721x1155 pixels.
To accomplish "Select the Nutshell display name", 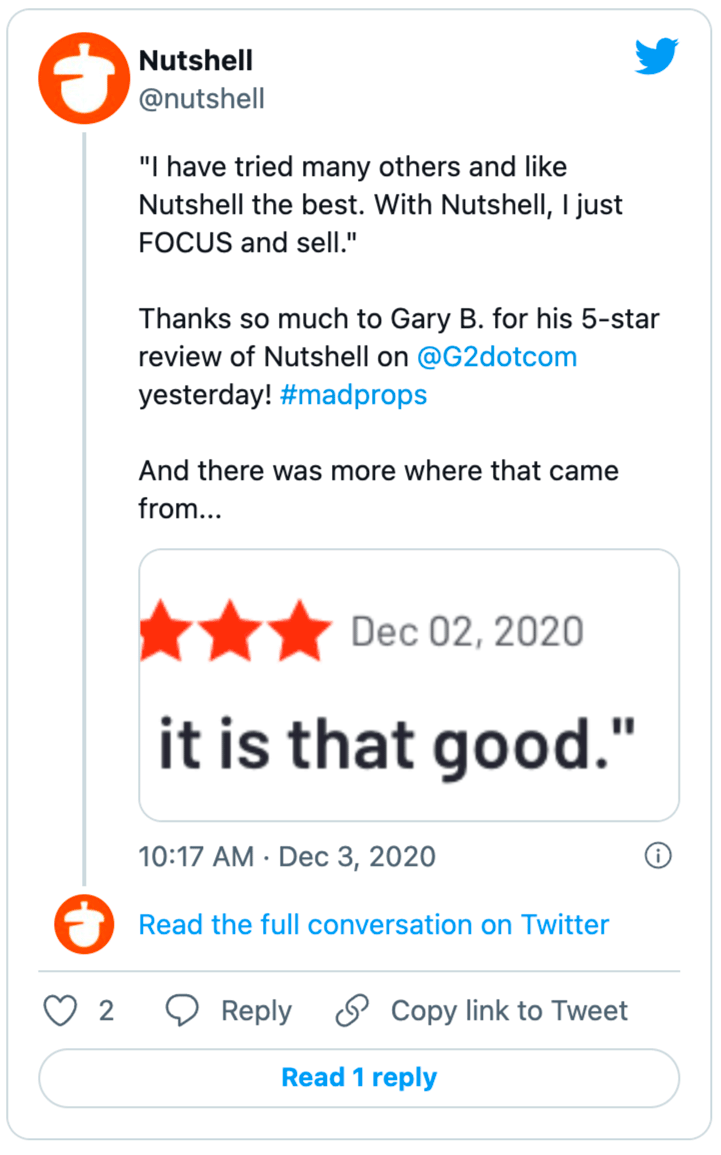I will [197, 60].
